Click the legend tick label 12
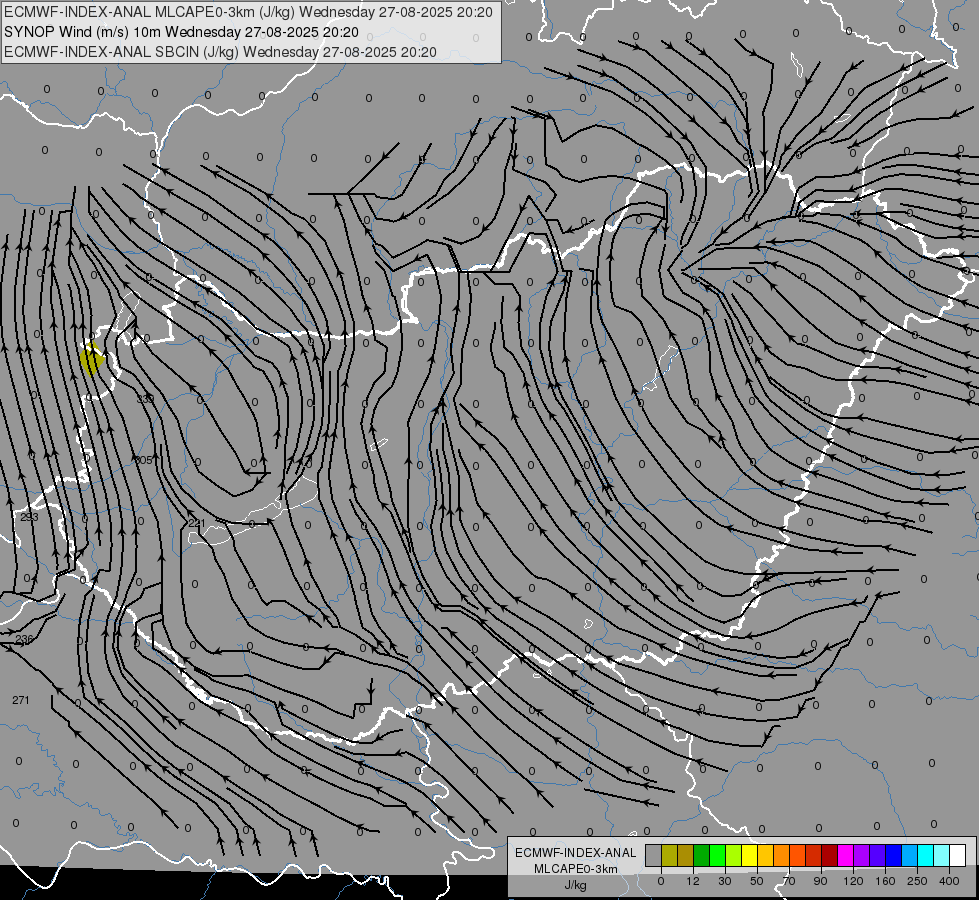Screen dimensions: 979x900 693,881
